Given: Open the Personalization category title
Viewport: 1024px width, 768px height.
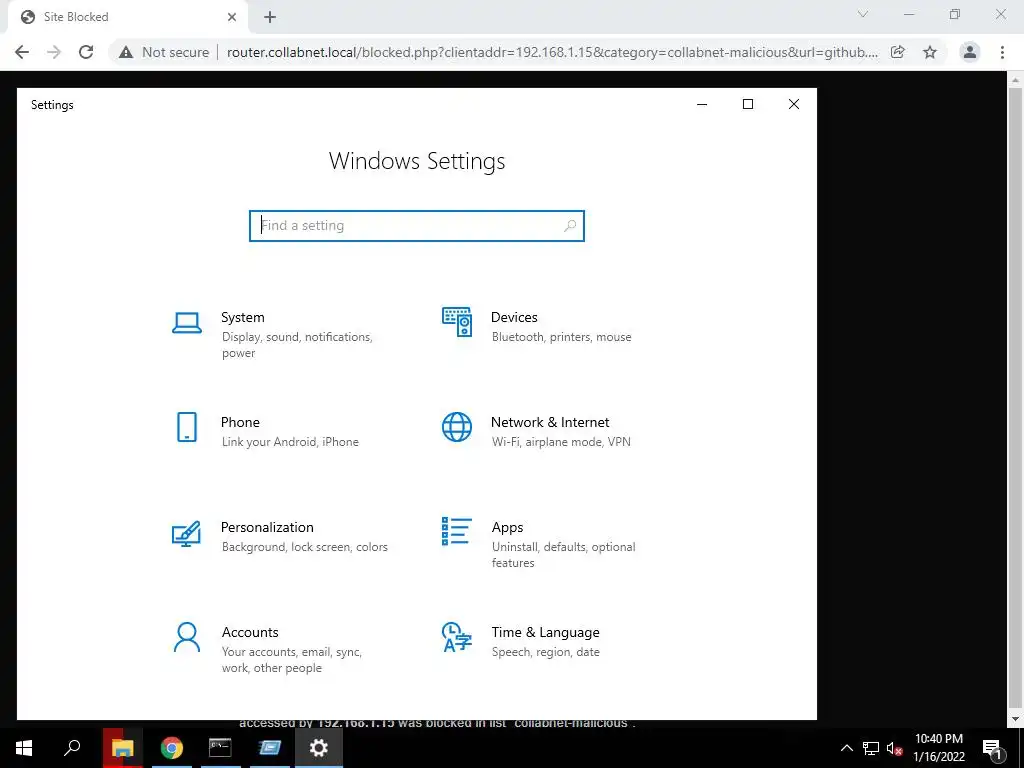Looking at the screenshot, I should click(x=267, y=528).
